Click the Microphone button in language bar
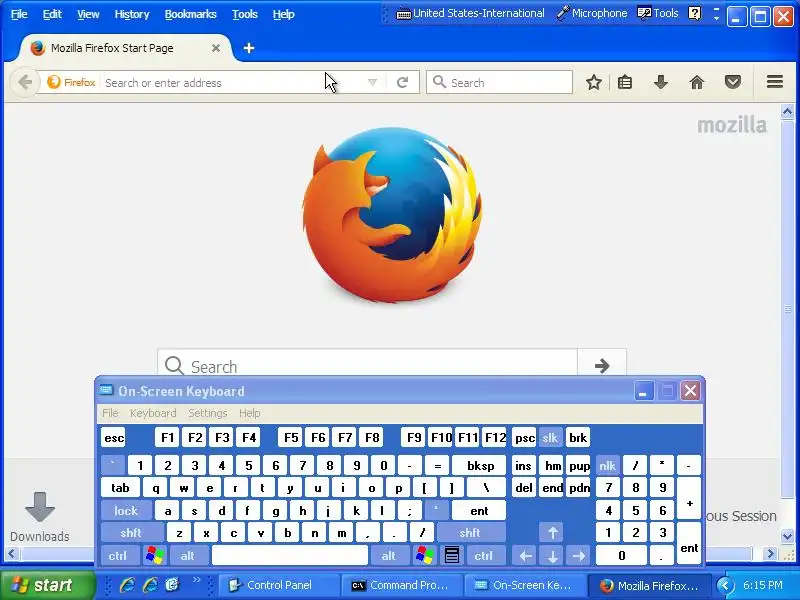Screen dimensions: 800x600 [592, 14]
